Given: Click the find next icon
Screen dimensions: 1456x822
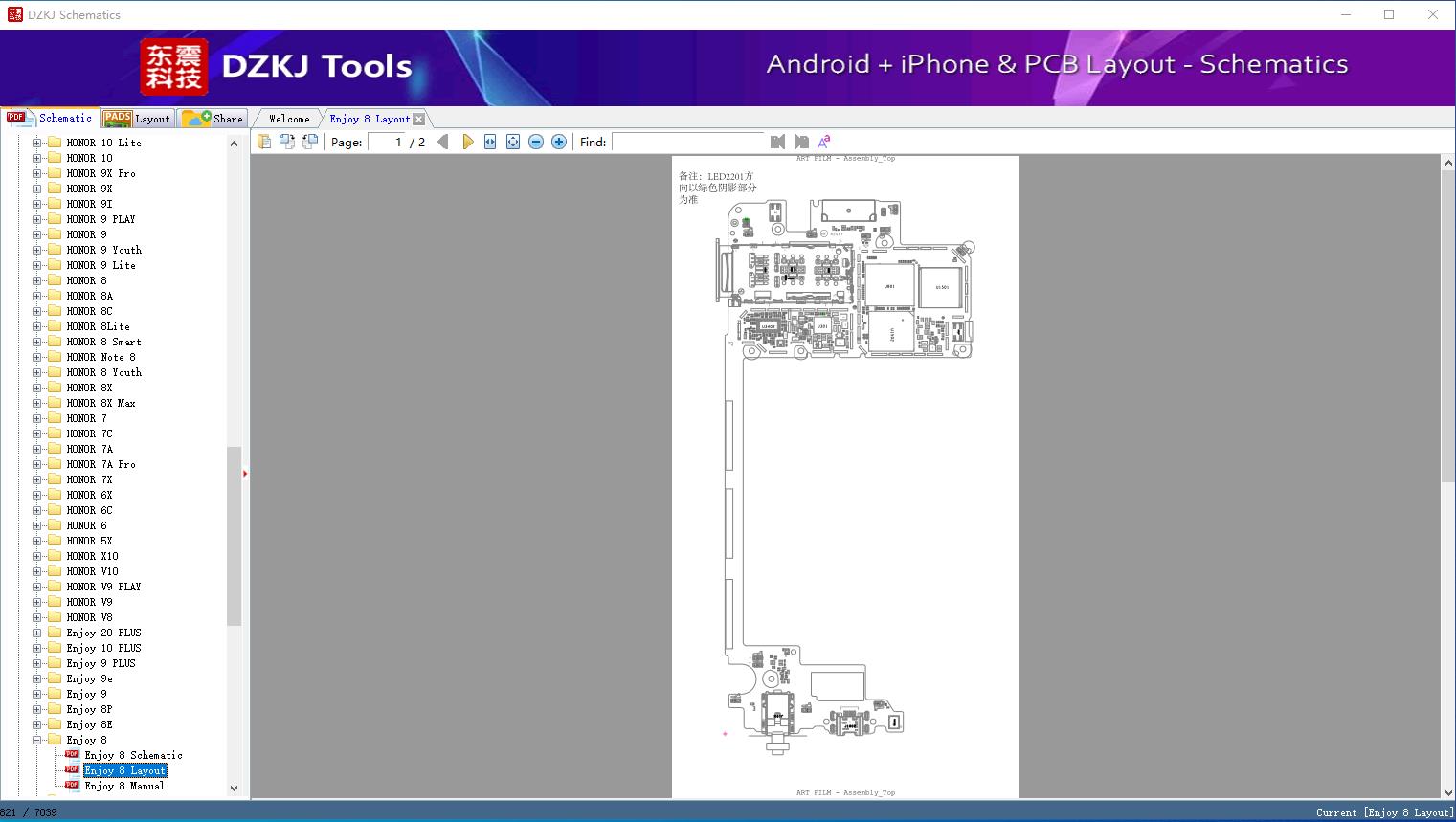Looking at the screenshot, I should coord(801,142).
